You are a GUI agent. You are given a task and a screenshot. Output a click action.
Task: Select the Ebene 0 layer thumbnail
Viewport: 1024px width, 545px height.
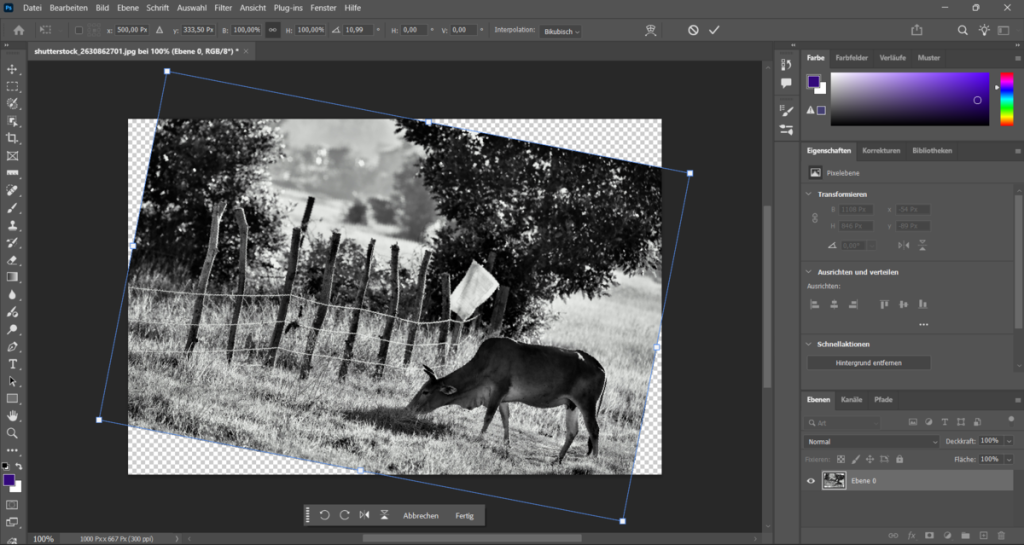point(834,481)
